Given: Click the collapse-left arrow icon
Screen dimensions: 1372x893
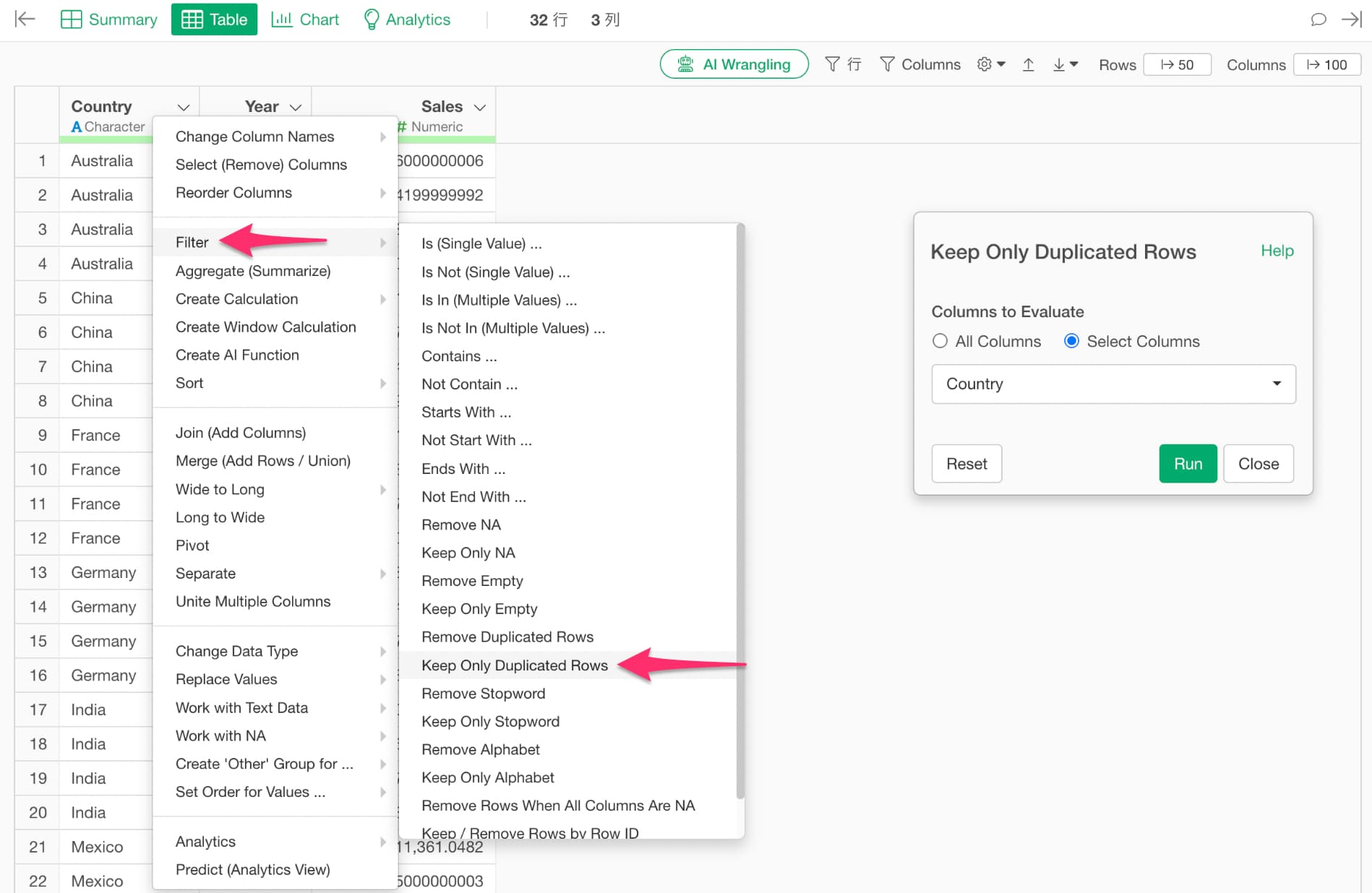Looking at the screenshot, I should [25, 20].
